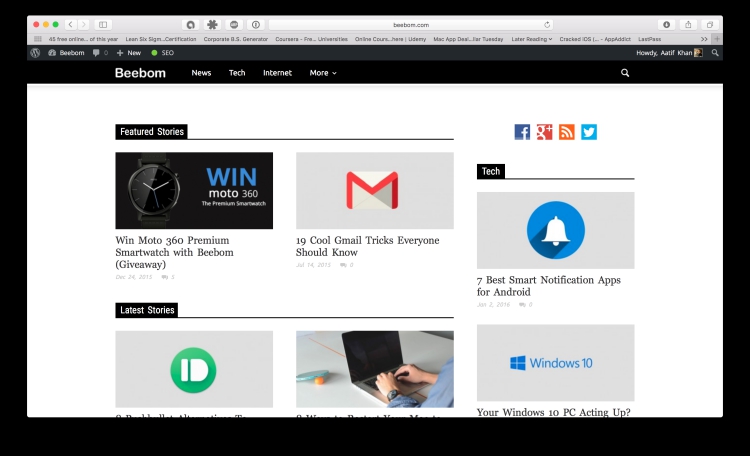Screen dimensions: 750x456
Task: Open the Udemy online courses bookmark
Action: 390,39
